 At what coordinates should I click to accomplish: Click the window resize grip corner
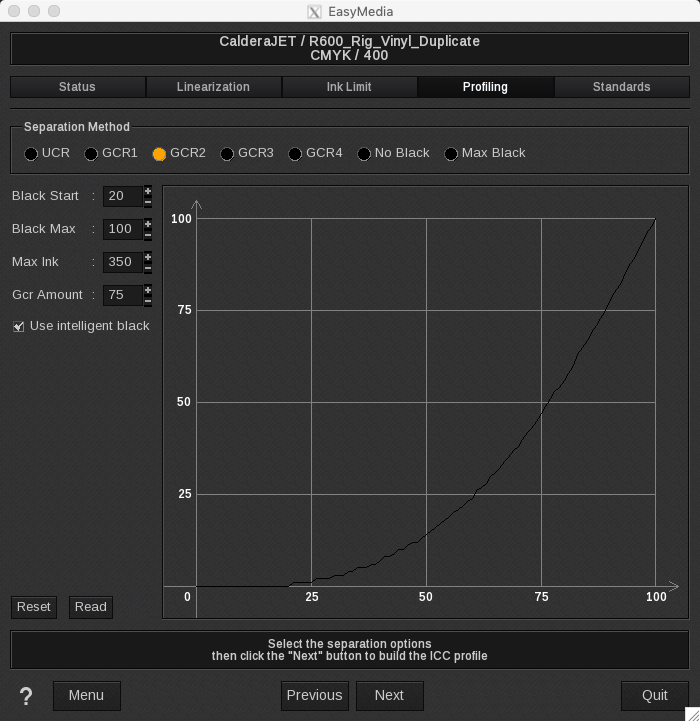(x=693, y=714)
